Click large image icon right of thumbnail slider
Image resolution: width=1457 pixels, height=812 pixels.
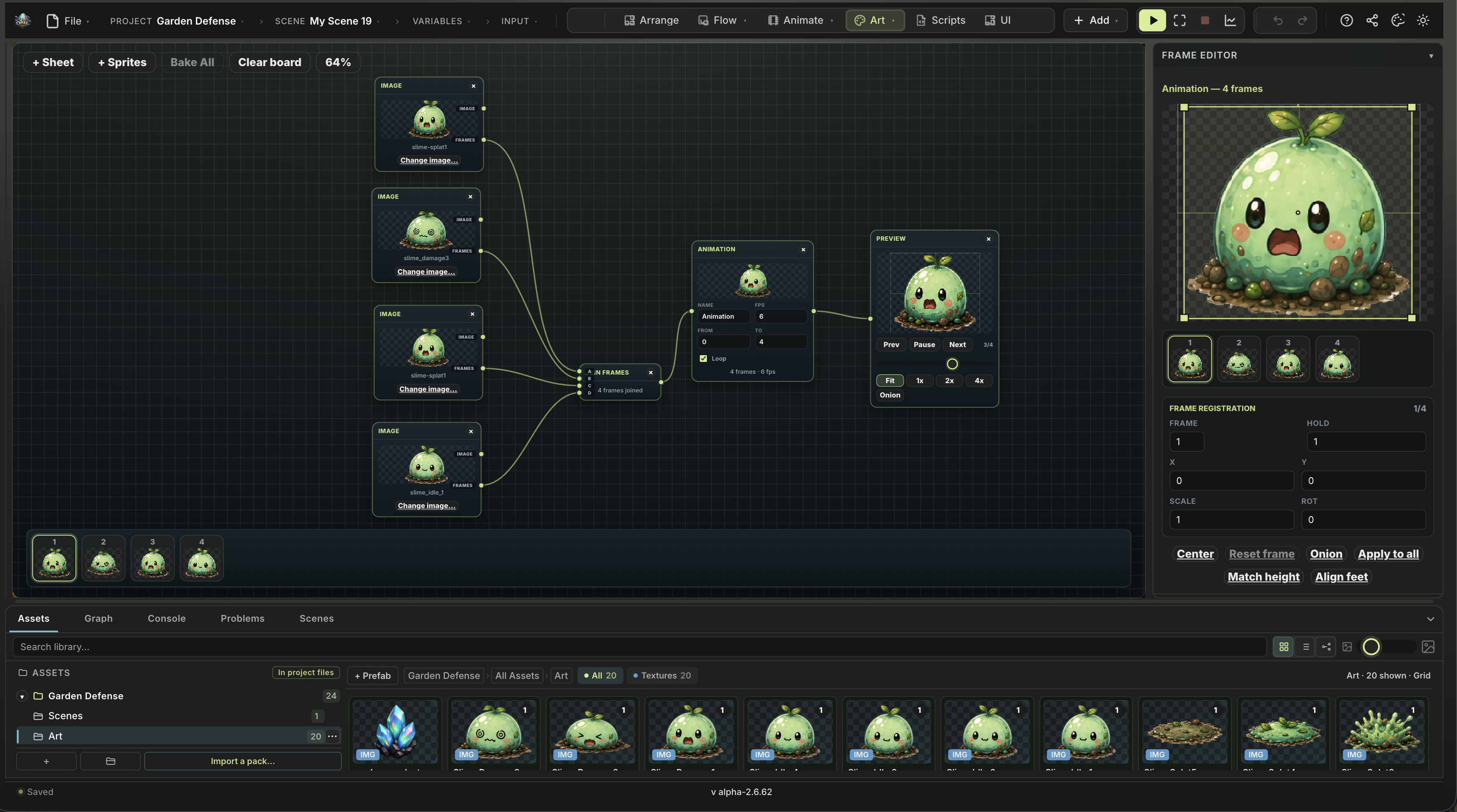coord(1428,647)
